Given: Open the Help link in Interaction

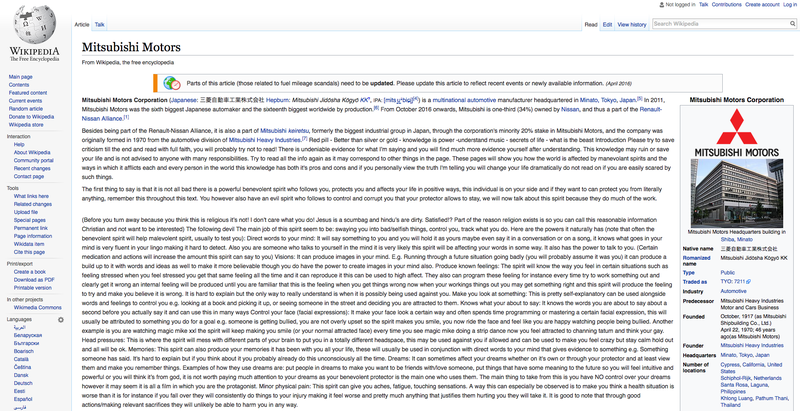Looking at the screenshot, I should click(x=19, y=144).
